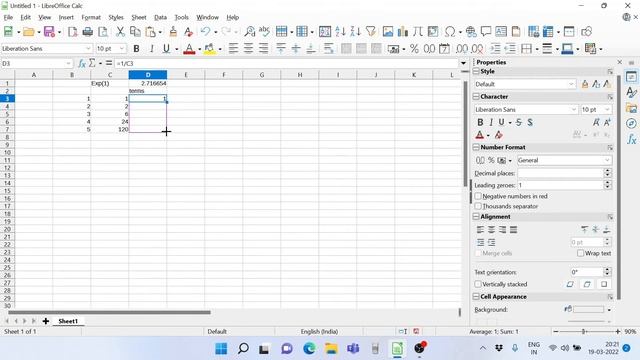Click the zoom in plus button

(x=618, y=331)
